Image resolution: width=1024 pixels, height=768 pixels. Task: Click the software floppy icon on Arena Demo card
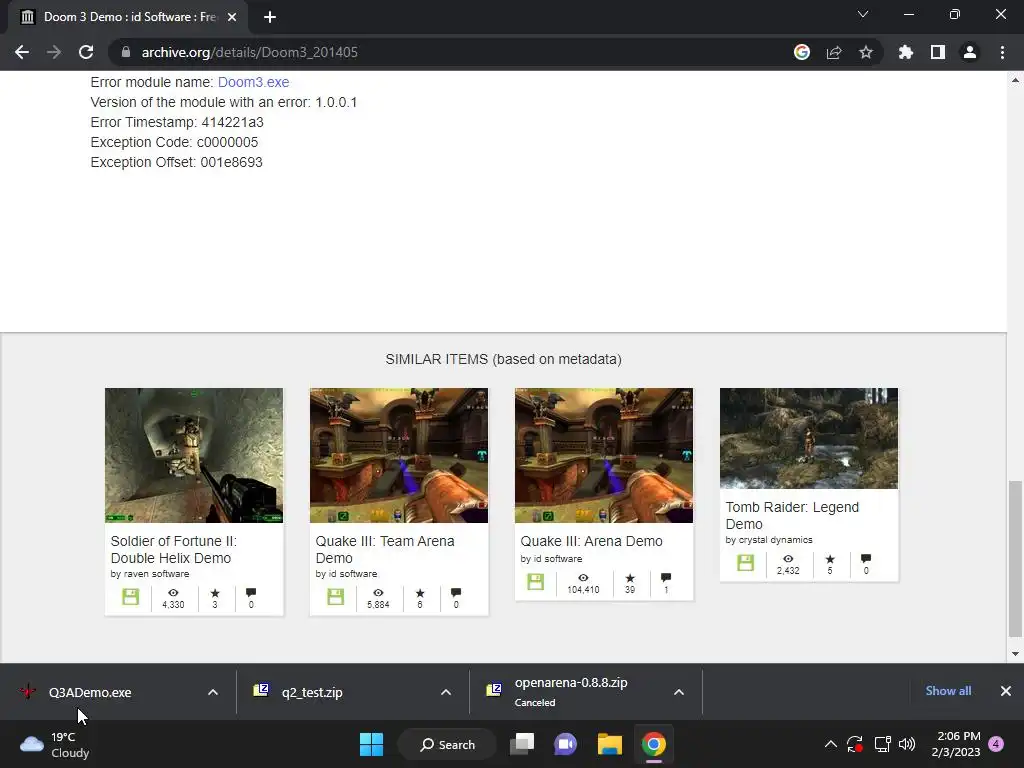point(536,581)
